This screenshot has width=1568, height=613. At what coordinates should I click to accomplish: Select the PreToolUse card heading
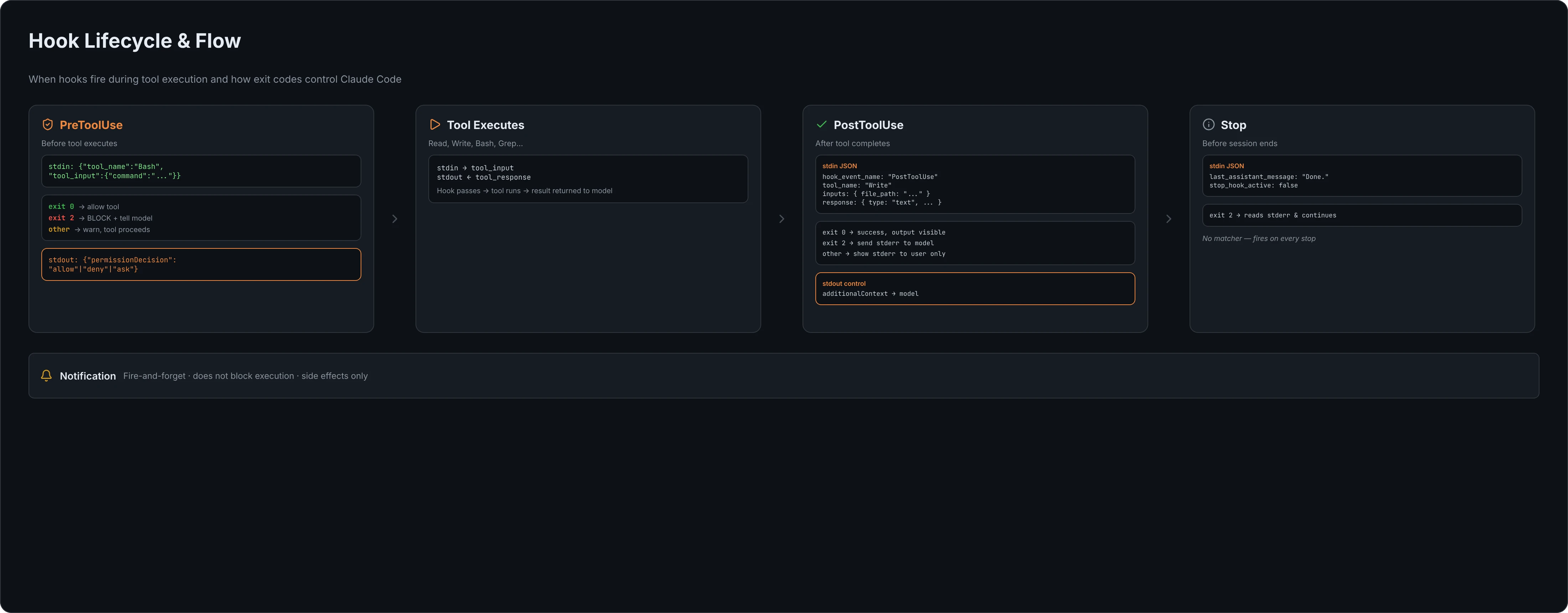91,125
